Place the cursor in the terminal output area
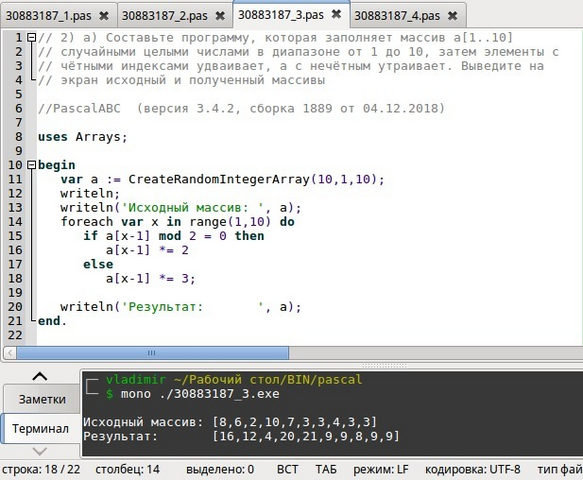This screenshot has height=480, width=583. tap(332, 413)
